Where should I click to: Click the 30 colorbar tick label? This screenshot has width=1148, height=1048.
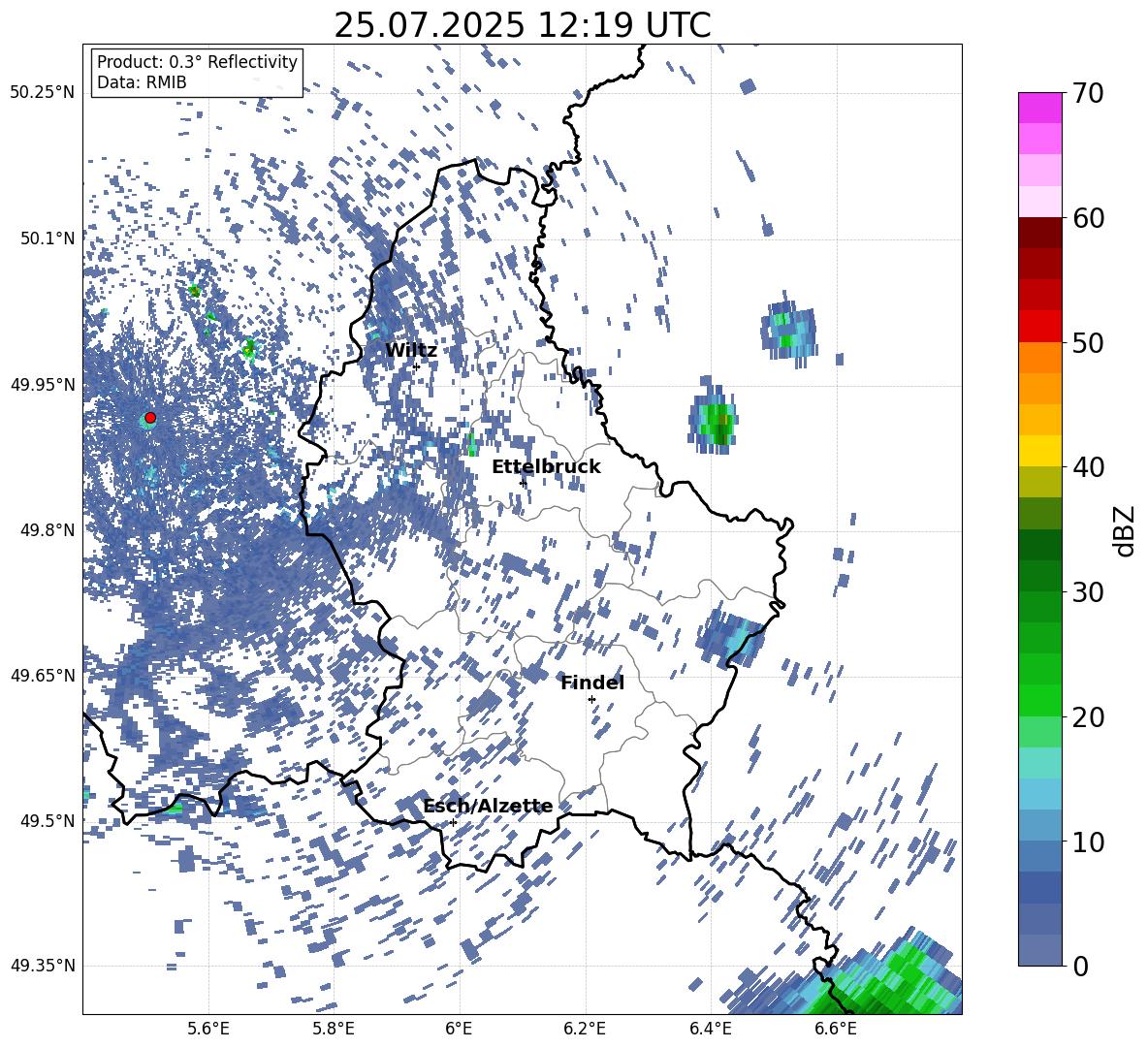1089,592
